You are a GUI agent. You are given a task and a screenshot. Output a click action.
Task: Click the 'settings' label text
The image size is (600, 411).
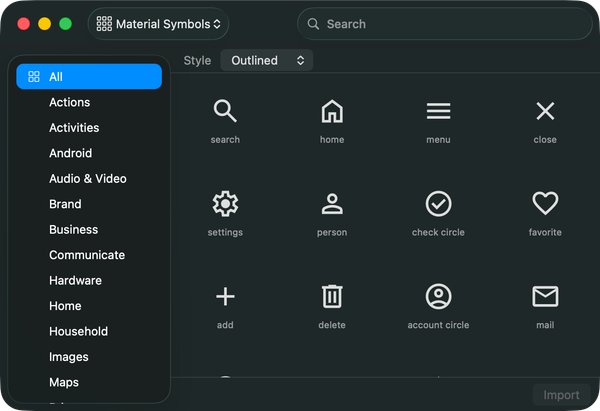coord(225,232)
